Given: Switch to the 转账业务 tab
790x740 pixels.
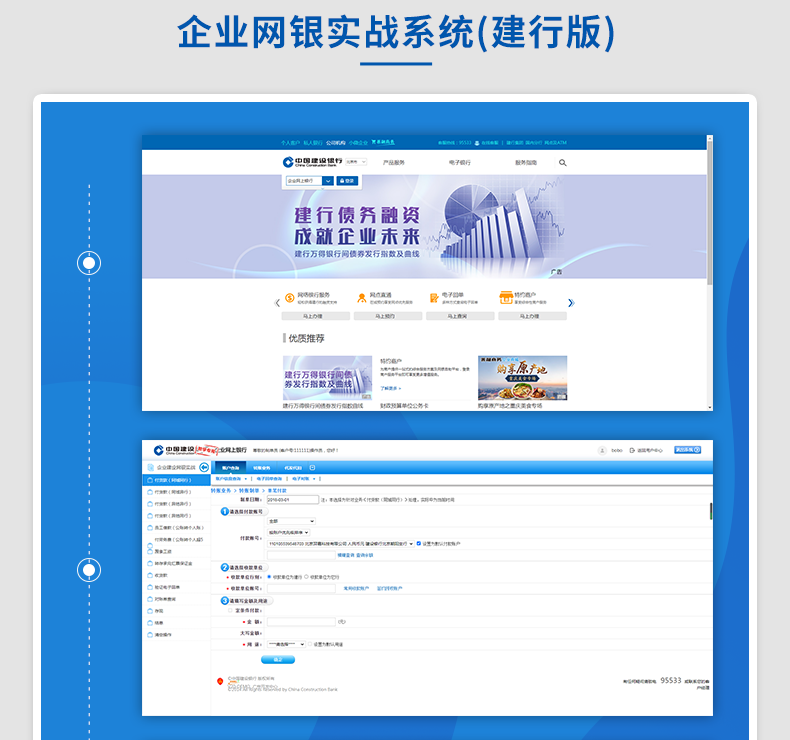Looking at the screenshot, I should [x=261, y=467].
